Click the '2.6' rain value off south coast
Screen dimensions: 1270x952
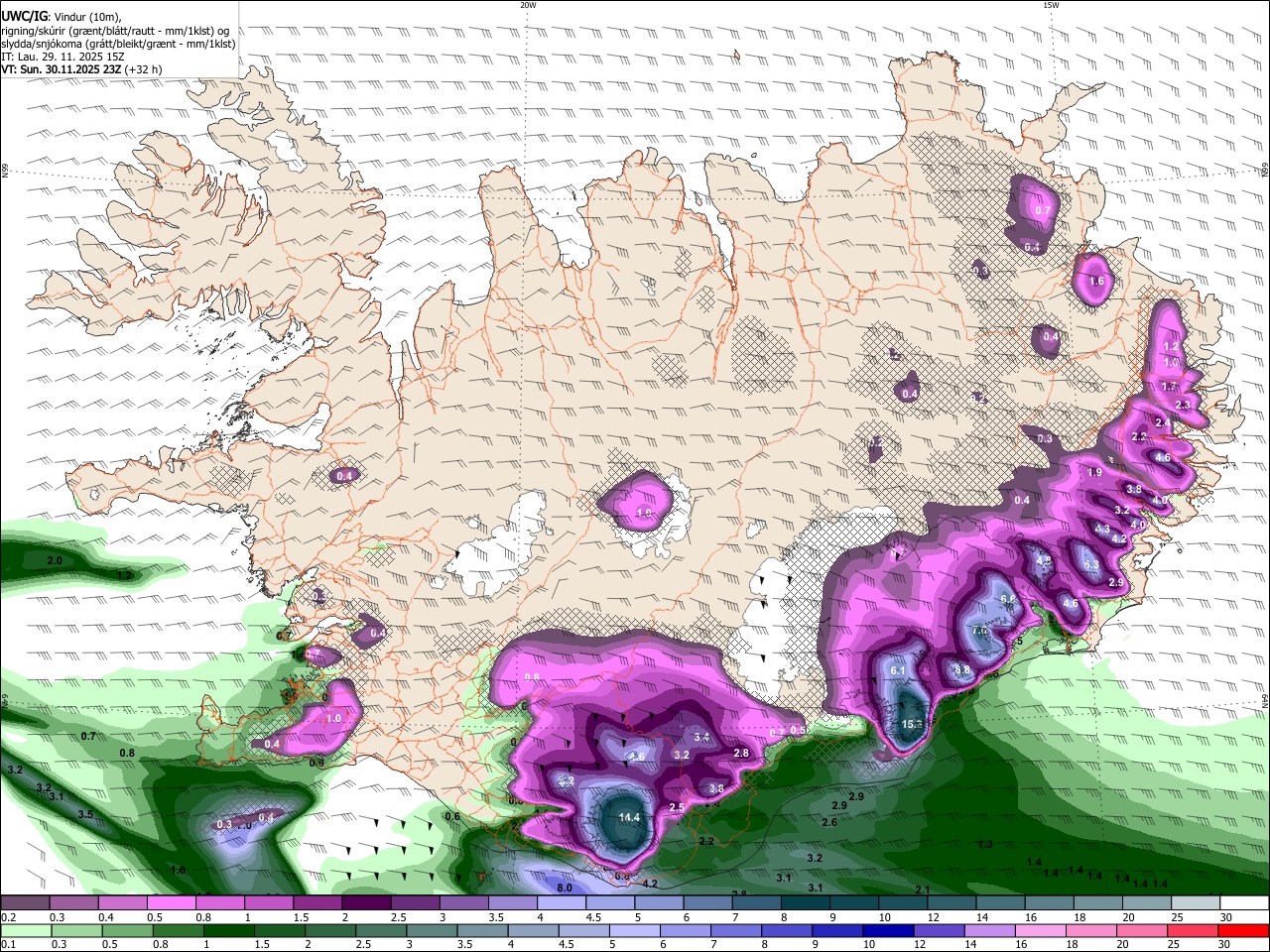point(829,822)
